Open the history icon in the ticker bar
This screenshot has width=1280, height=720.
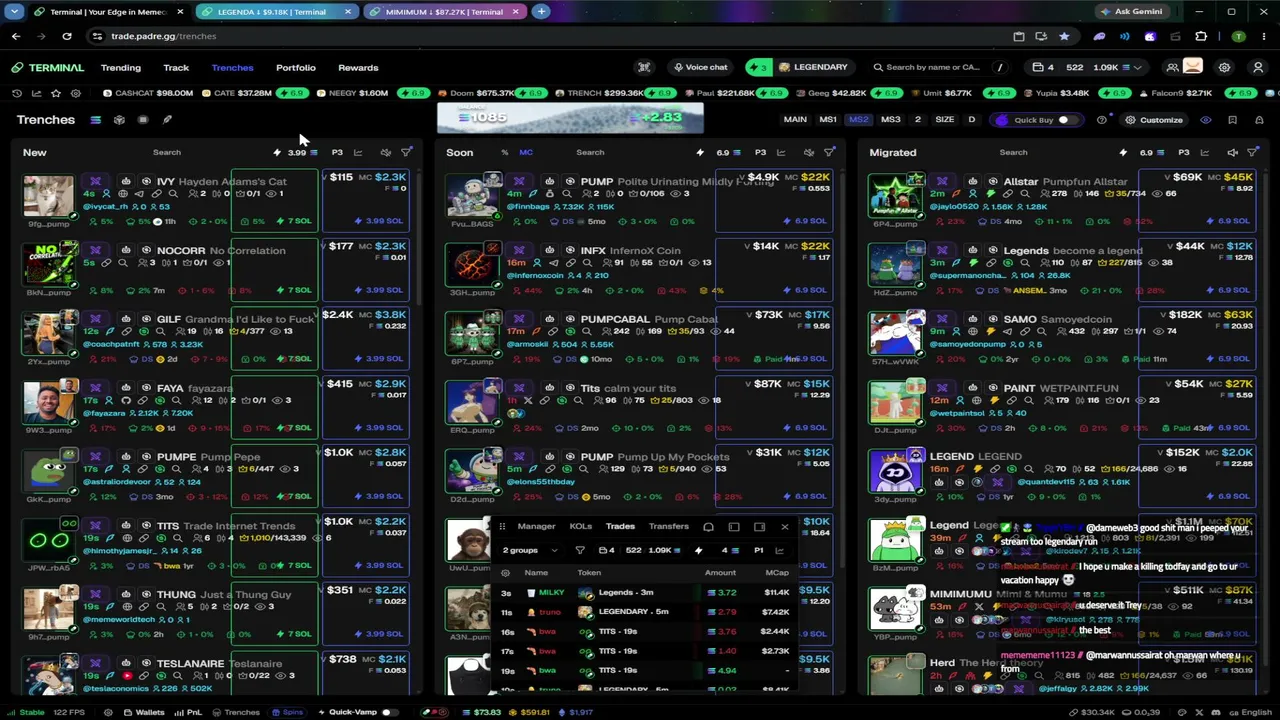point(17,93)
